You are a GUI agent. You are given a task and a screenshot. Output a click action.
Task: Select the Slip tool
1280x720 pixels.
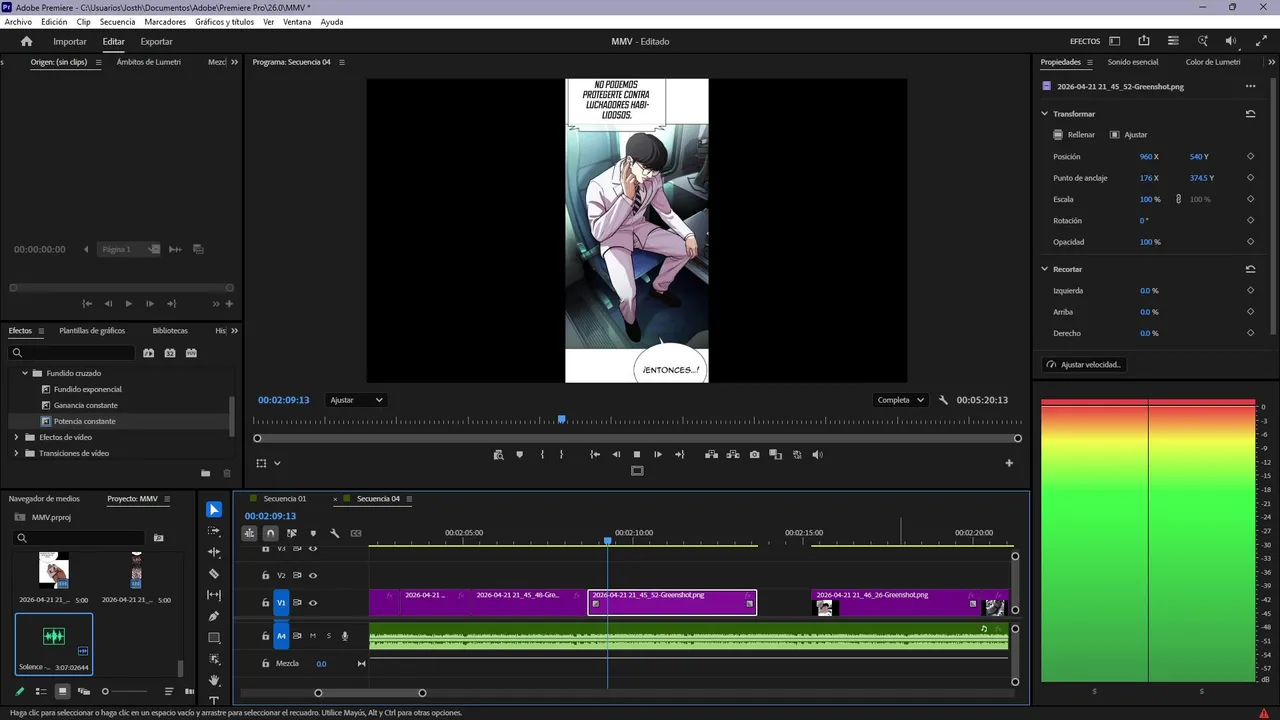tap(214, 595)
